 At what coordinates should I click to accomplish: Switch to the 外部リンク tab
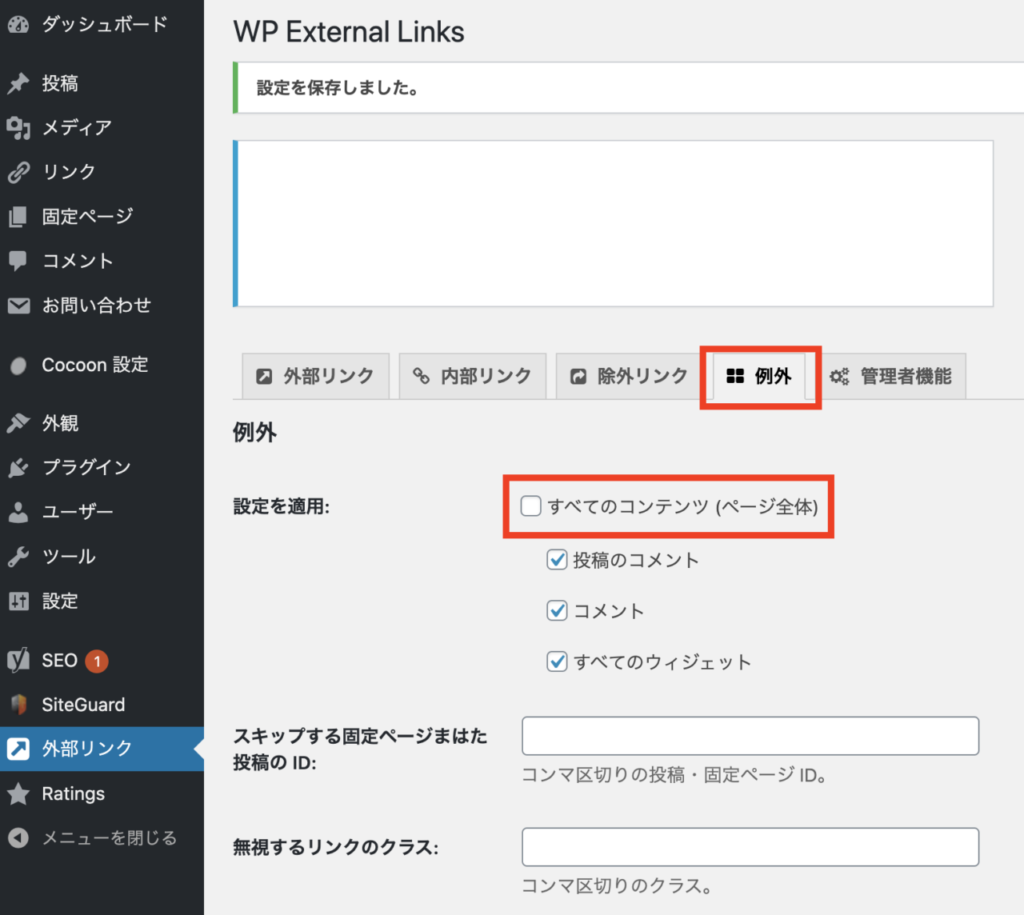(315, 376)
